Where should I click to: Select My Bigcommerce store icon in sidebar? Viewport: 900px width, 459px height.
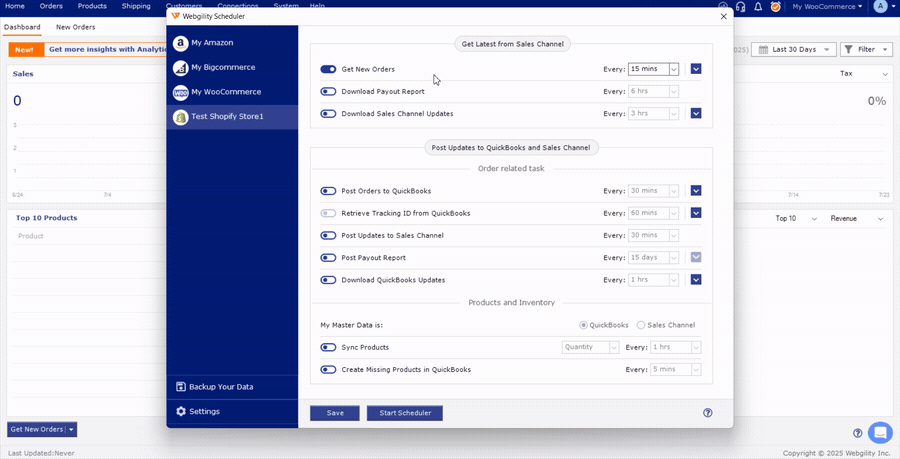[x=180, y=68]
